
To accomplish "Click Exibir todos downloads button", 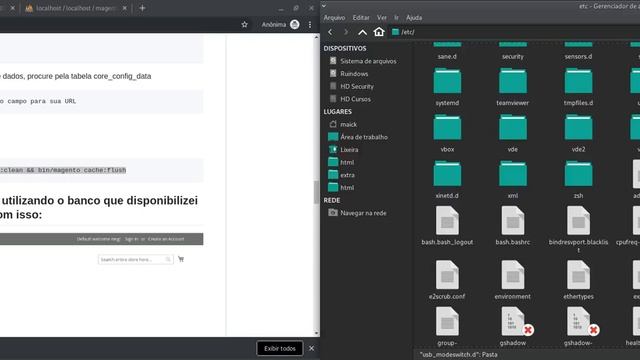I will coord(280,348).
